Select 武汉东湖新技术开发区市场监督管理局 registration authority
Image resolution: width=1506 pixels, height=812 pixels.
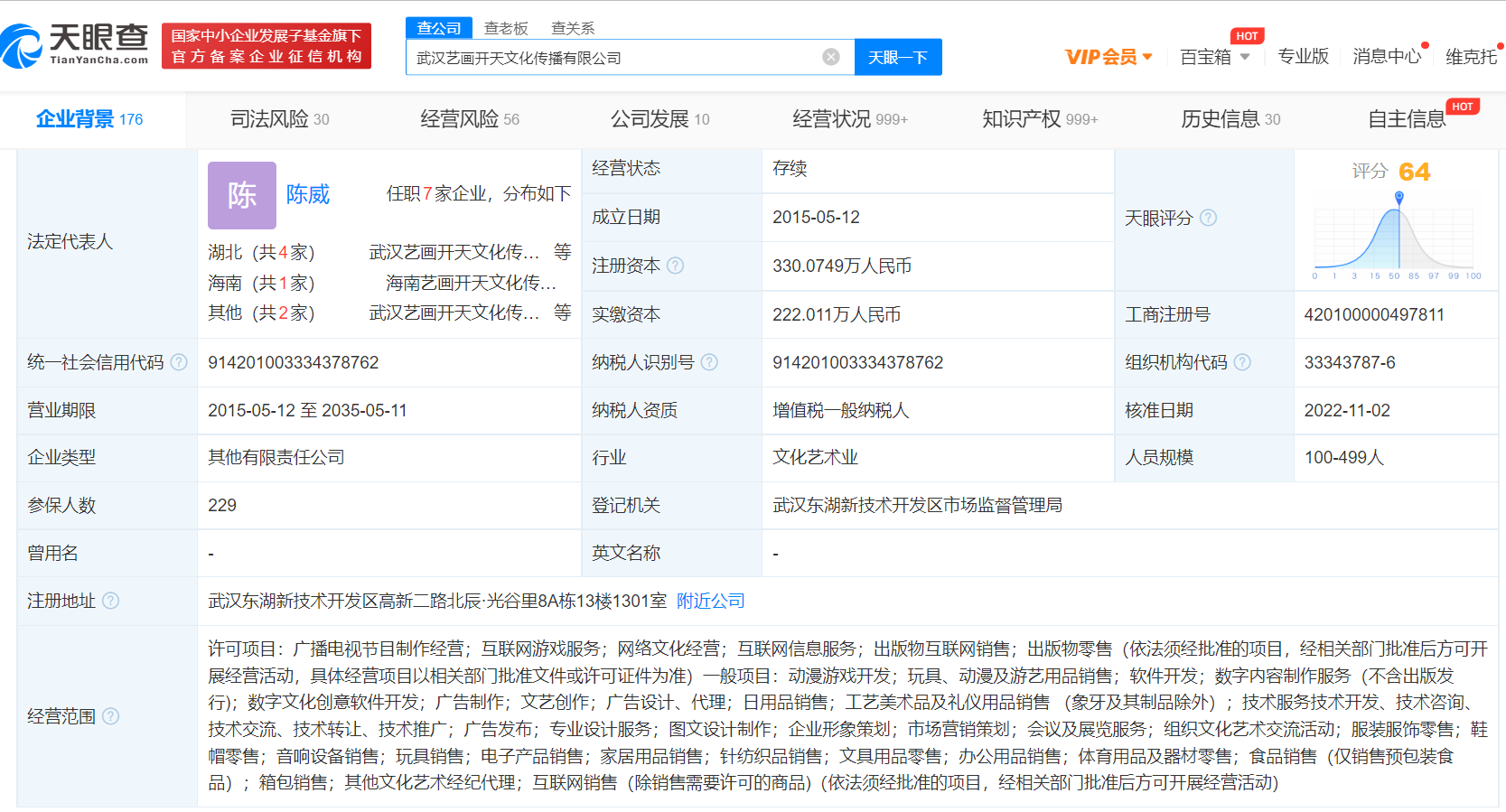click(x=917, y=505)
